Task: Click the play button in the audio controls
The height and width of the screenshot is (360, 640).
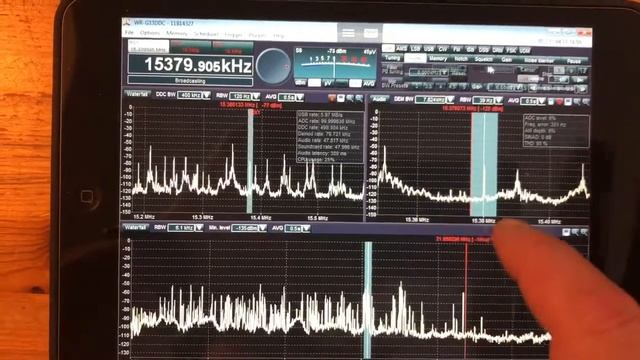Action: (580, 79)
